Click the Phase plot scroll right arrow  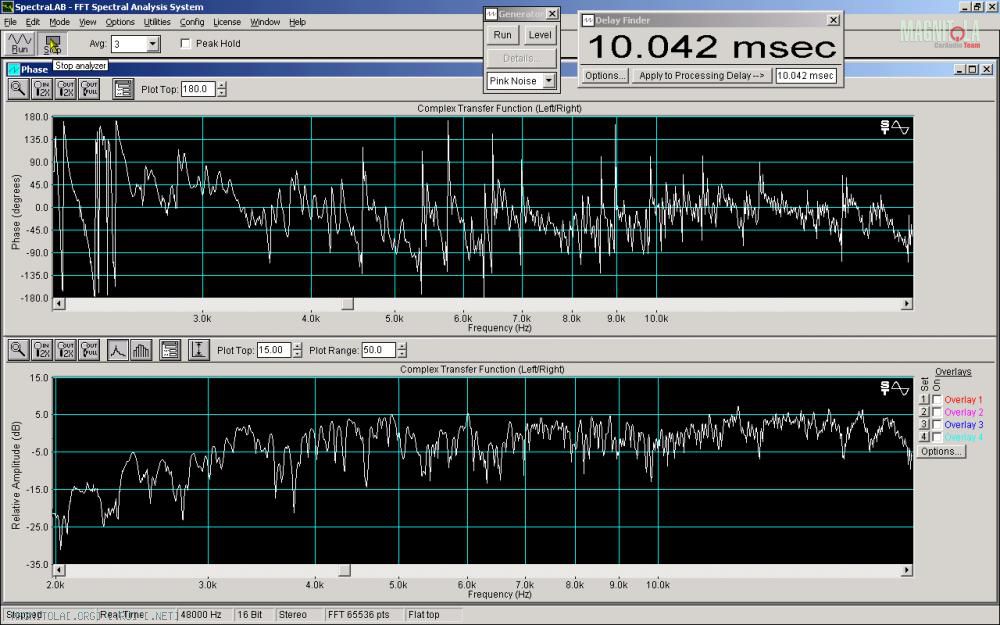coord(906,304)
